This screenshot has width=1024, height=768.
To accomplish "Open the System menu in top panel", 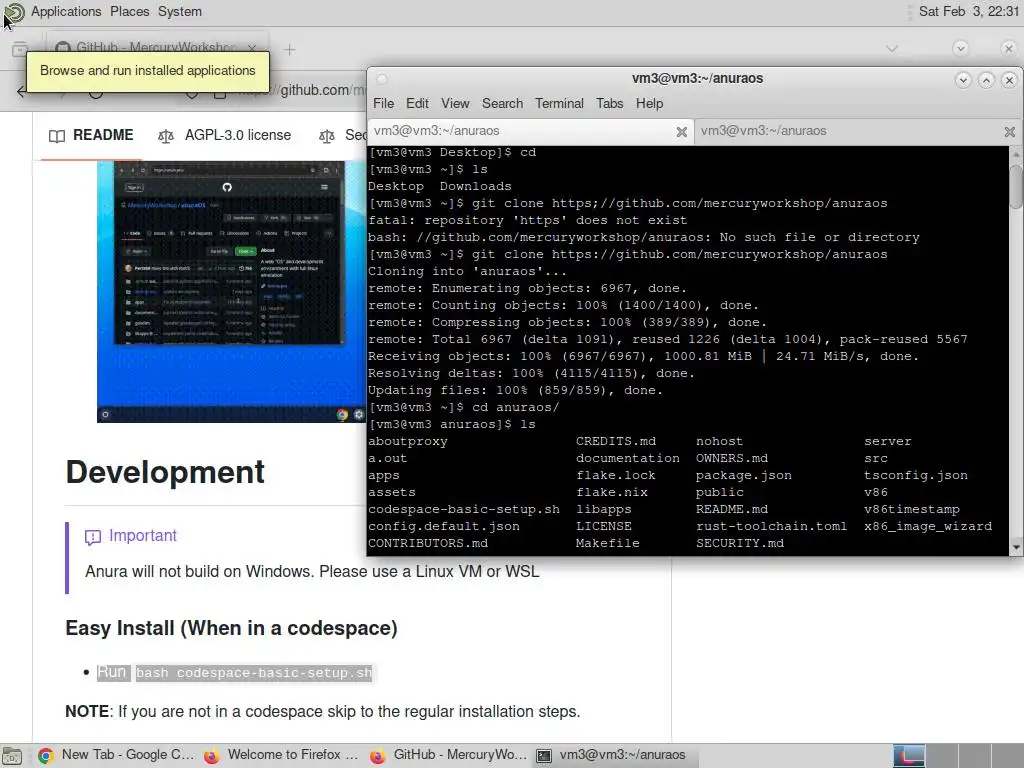I will click(x=180, y=11).
